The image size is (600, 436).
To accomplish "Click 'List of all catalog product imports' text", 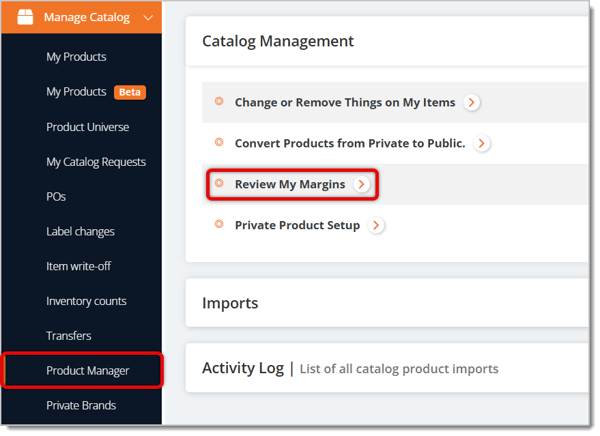I will pos(399,369).
